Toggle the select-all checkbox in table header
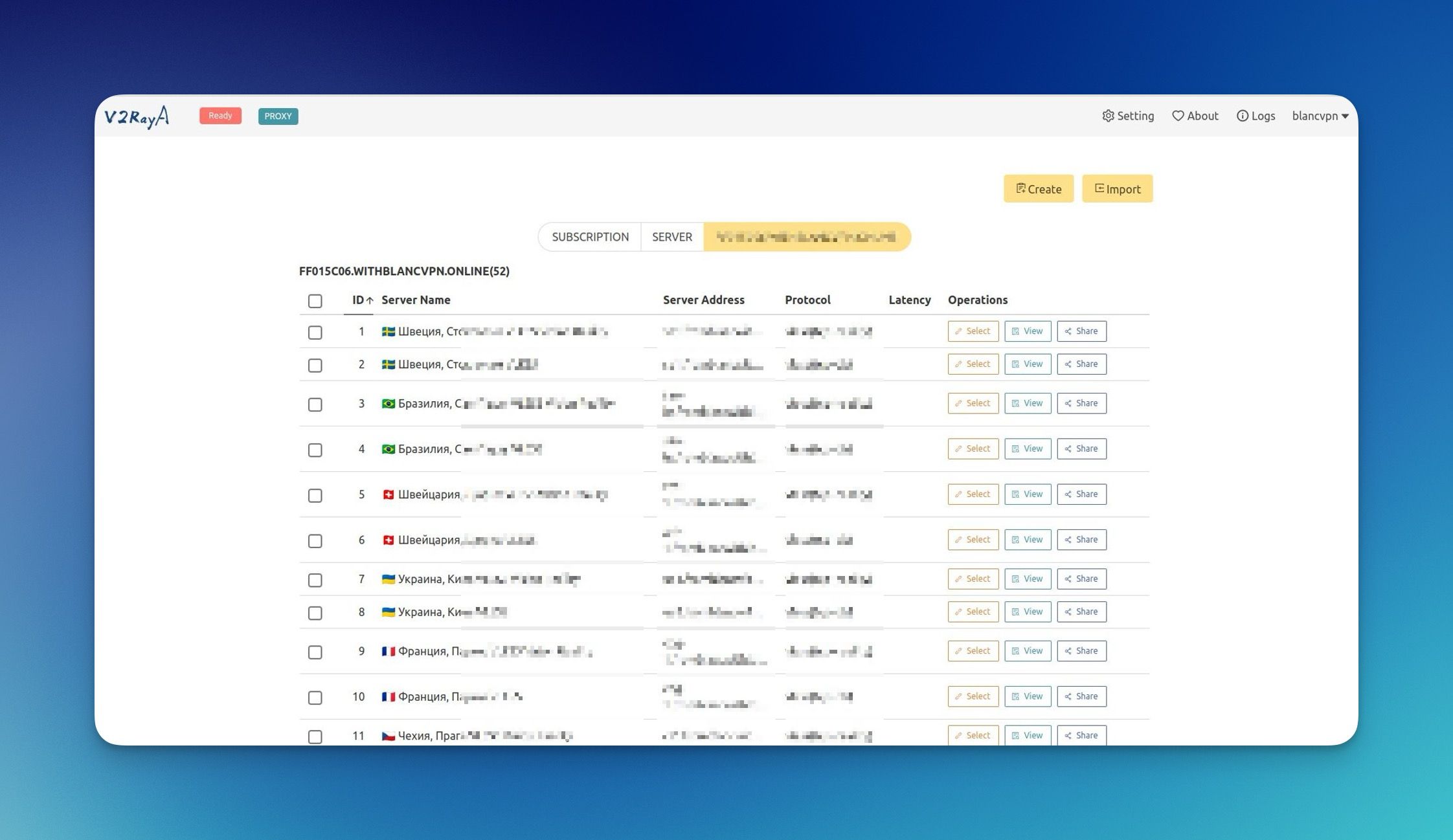This screenshot has height=840, width=1453. pos(315,301)
